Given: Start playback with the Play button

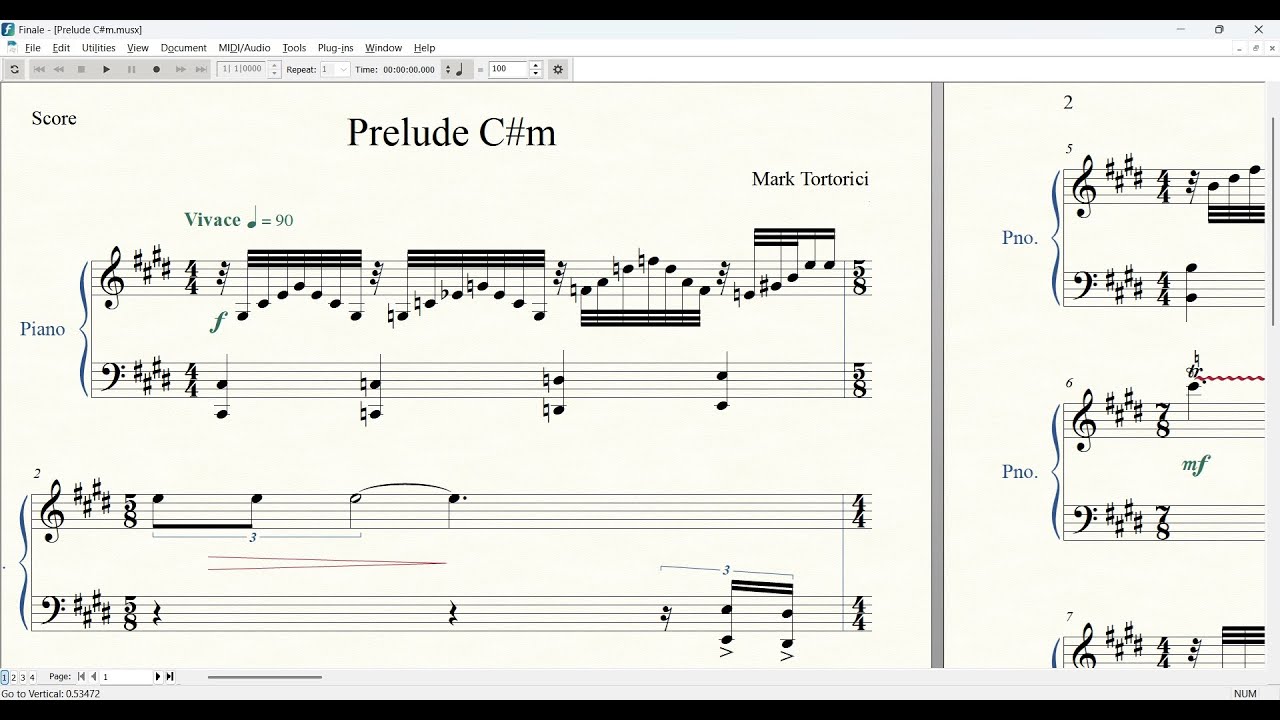Looking at the screenshot, I should point(107,69).
